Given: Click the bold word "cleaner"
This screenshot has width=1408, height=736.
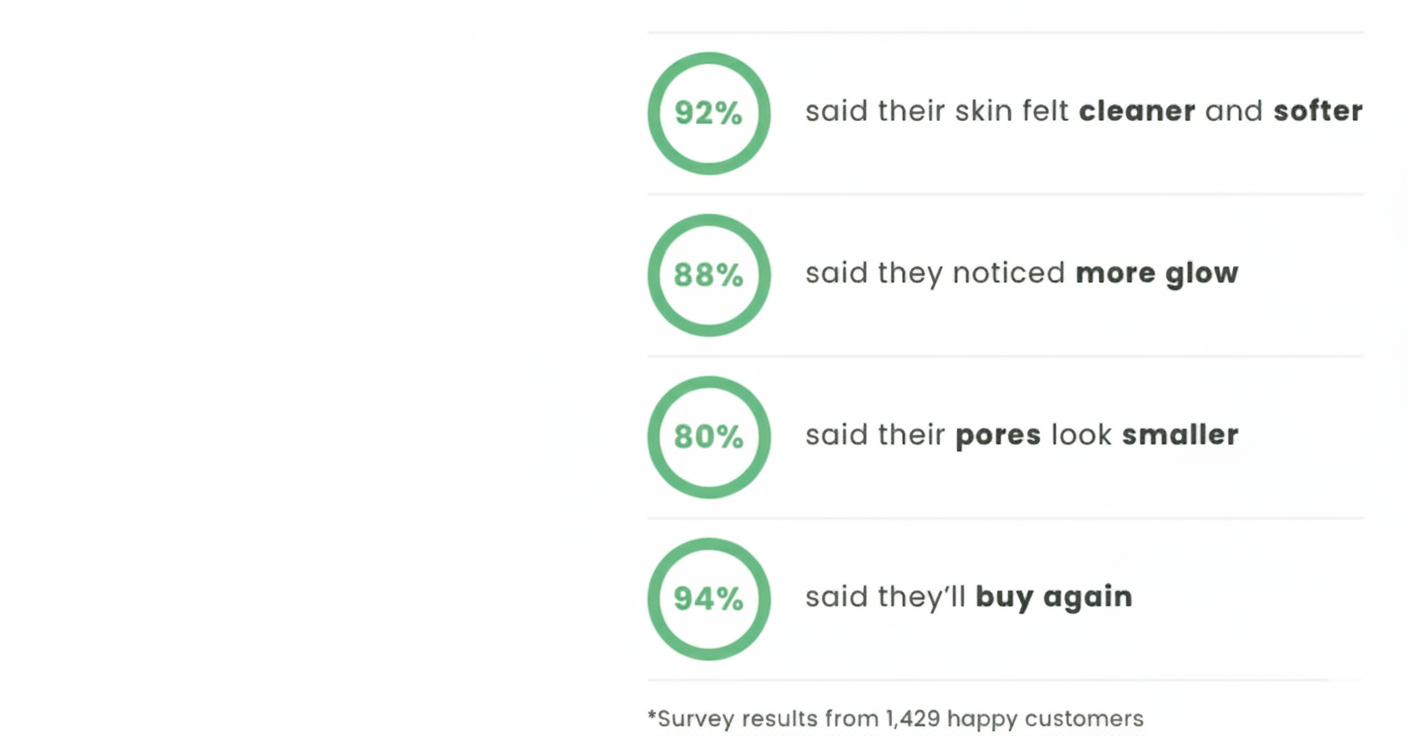Looking at the screenshot, I should coord(1137,111).
